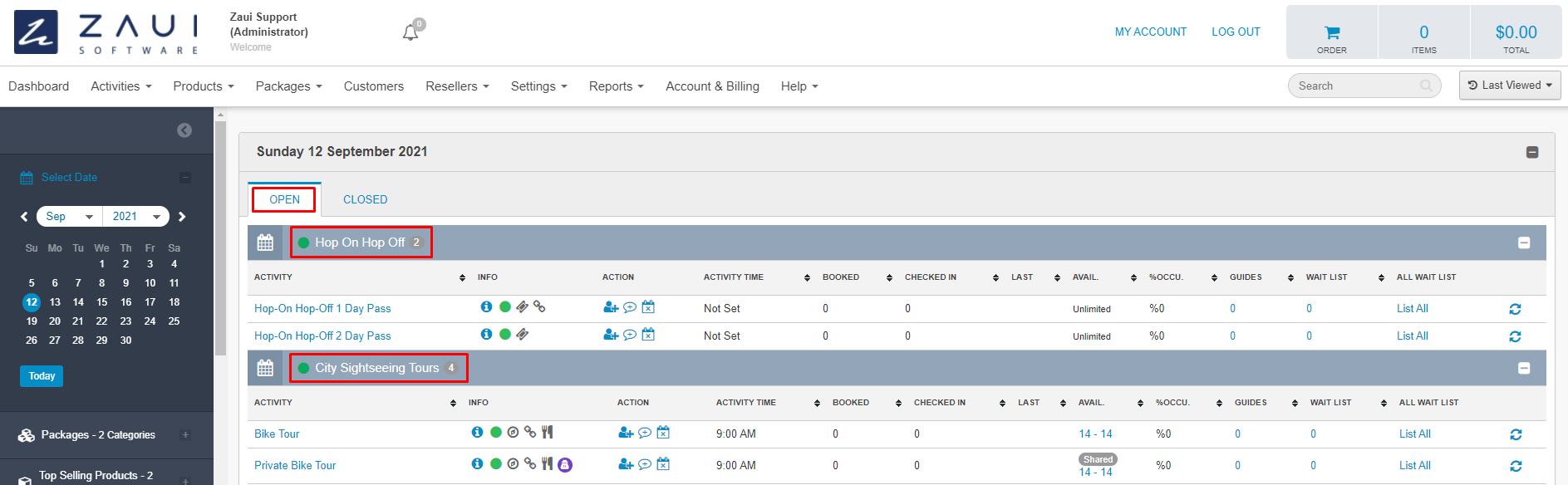This screenshot has width=1568, height=485.
Task: Add guest to Hop-On Hop-Off 1 Day Pass
Action: (611, 307)
